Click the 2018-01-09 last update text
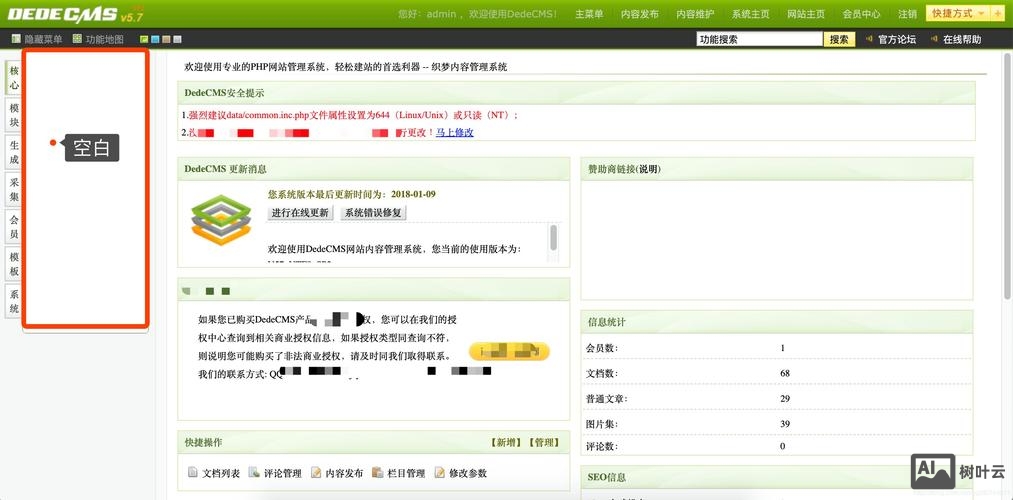The image size is (1013, 500). [412, 194]
